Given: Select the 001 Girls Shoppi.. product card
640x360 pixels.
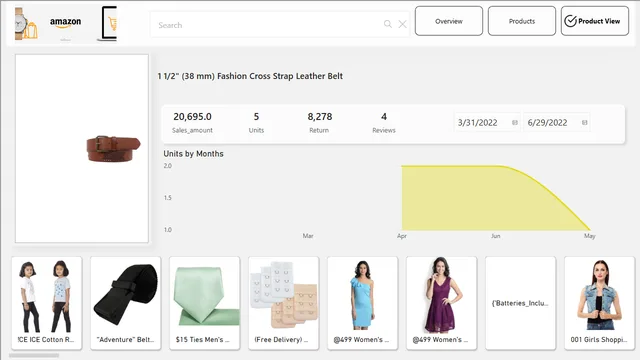Looking at the screenshot, I should (600, 303).
